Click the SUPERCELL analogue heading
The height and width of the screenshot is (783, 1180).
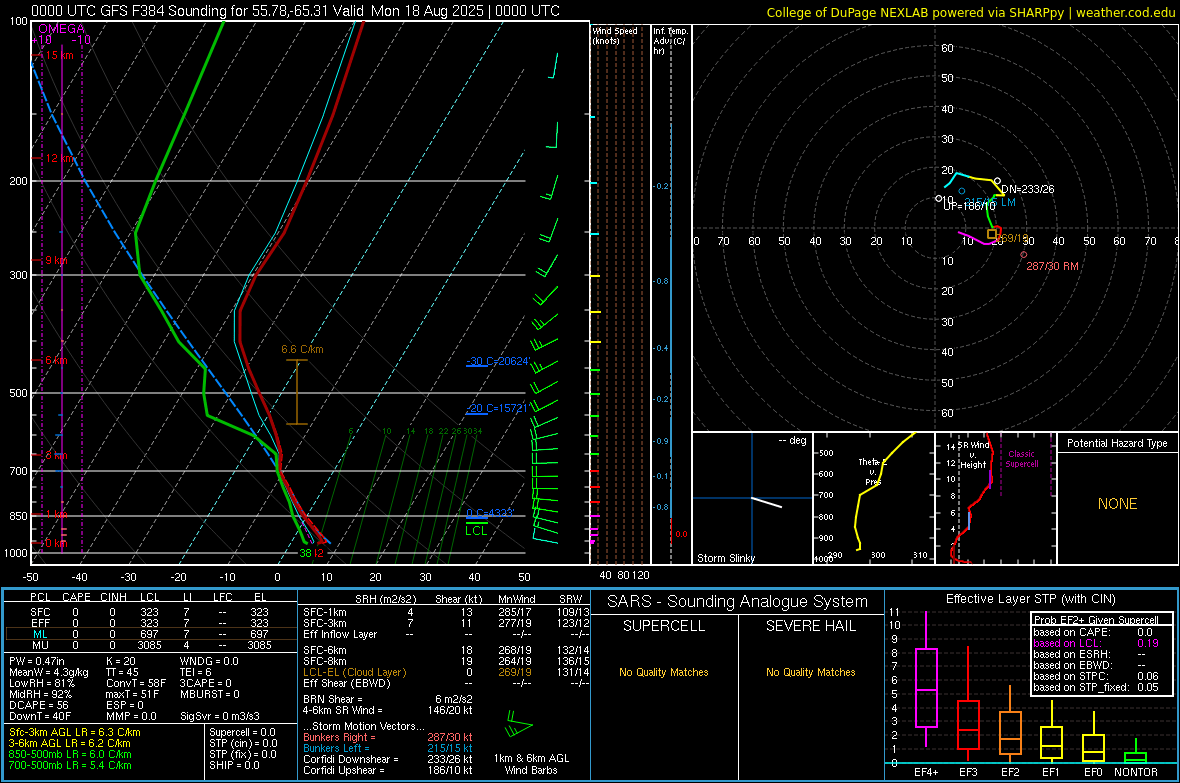click(664, 626)
